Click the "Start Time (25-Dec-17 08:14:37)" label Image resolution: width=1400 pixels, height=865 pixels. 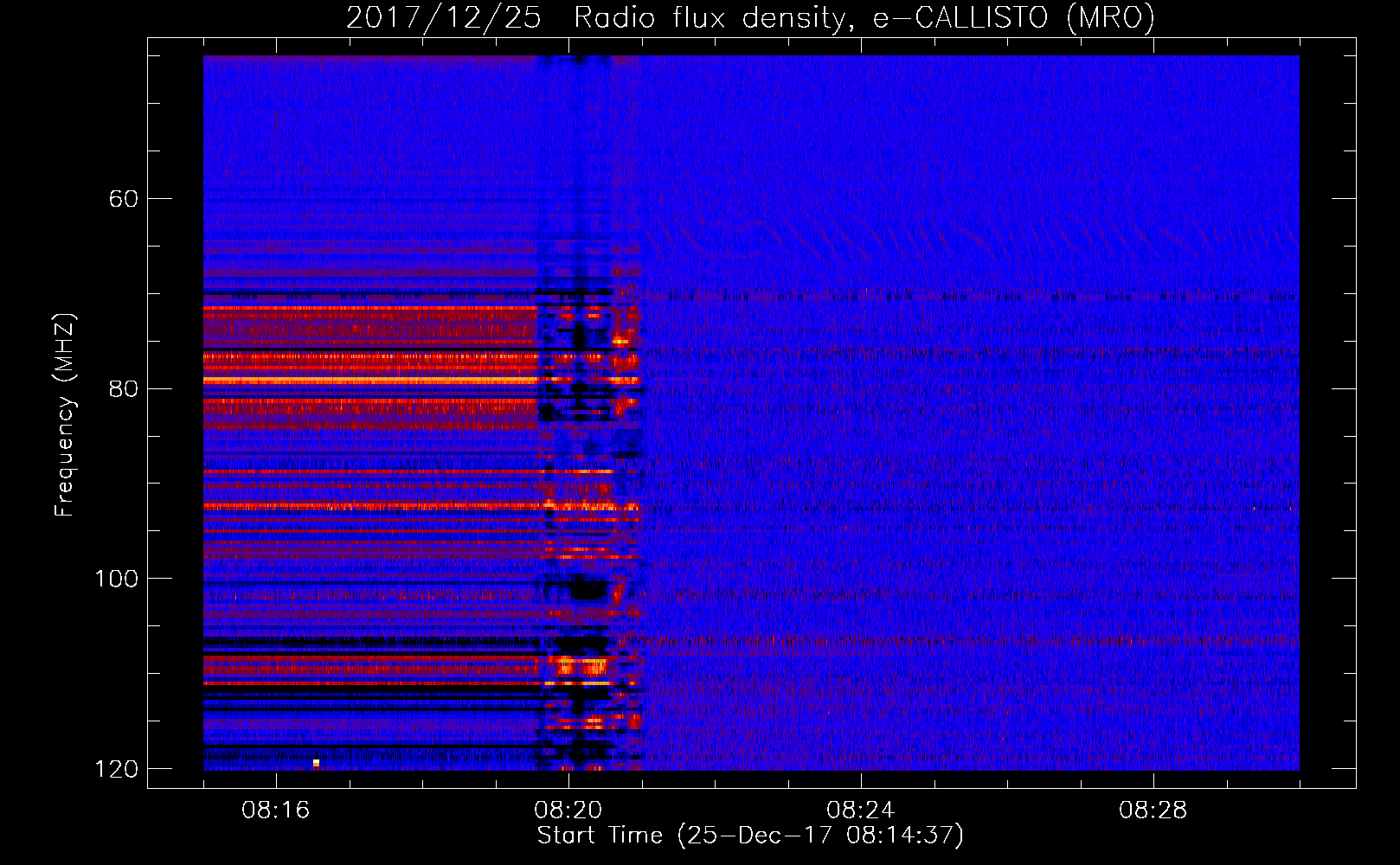click(750, 836)
